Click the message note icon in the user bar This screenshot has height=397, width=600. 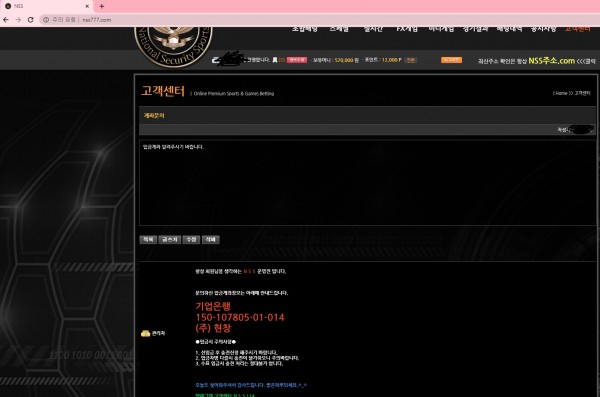[275, 60]
